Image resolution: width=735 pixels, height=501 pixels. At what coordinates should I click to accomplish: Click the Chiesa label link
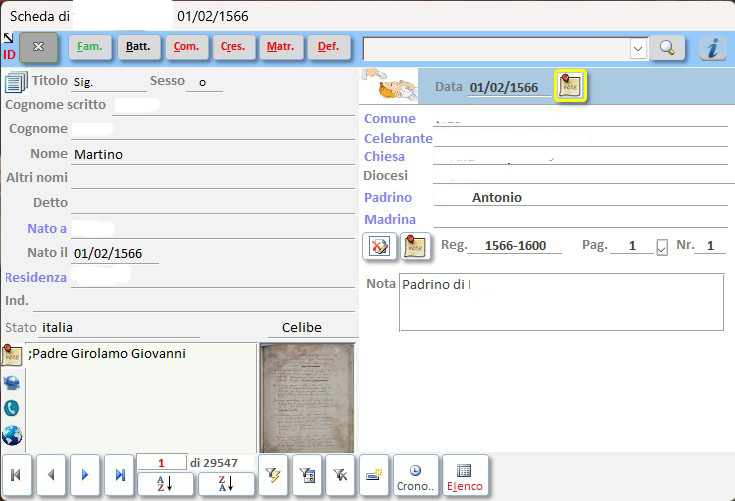384,157
